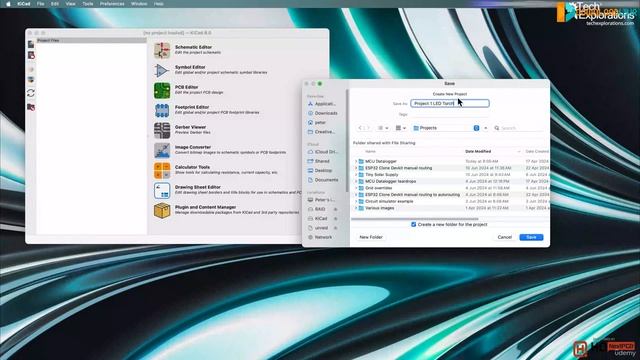640x360 pixels.
Task: Expand the MCU Datalogger teardrops folder
Action: [x=356, y=181]
